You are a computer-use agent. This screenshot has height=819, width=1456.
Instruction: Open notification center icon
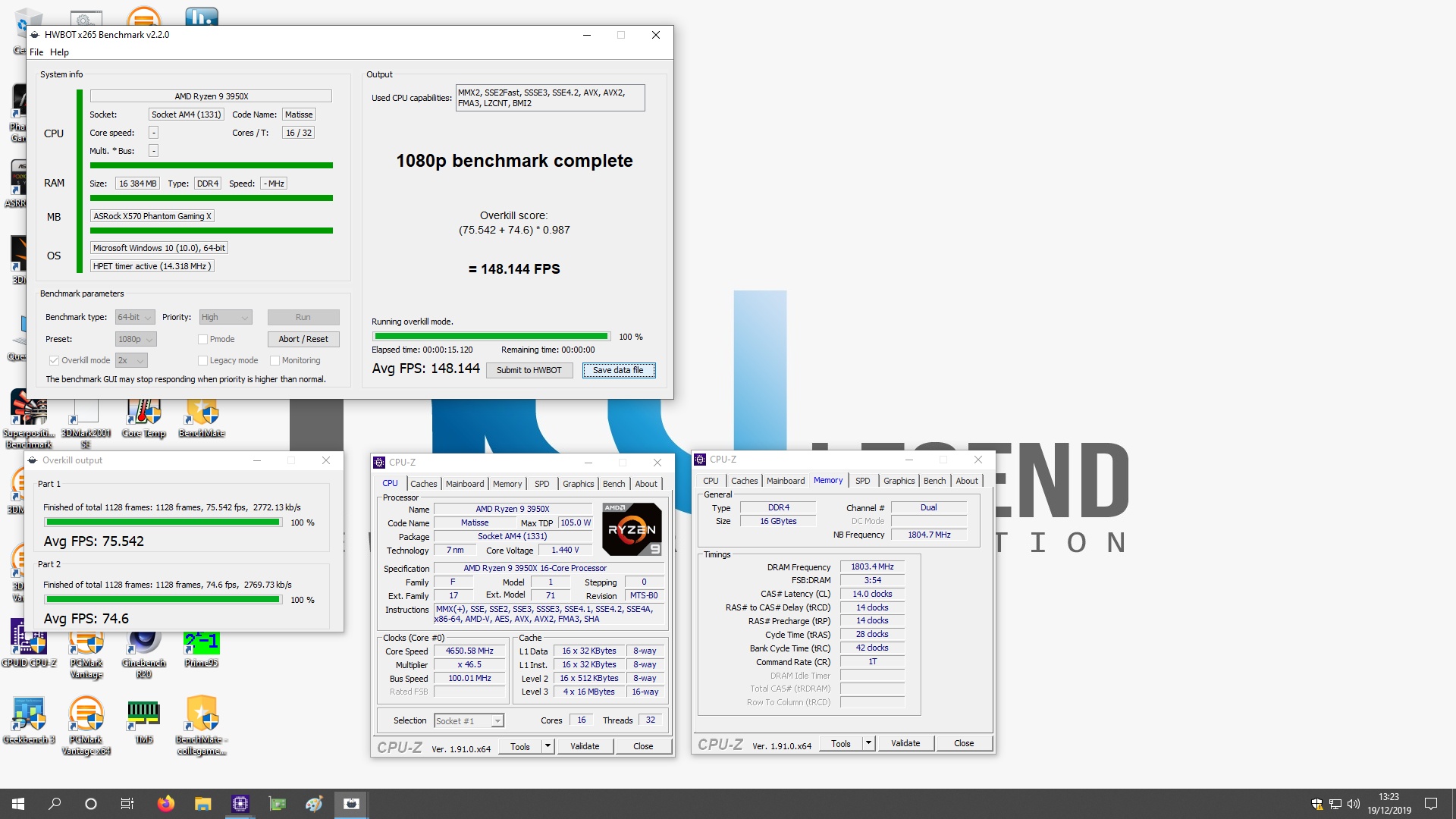(1431, 804)
